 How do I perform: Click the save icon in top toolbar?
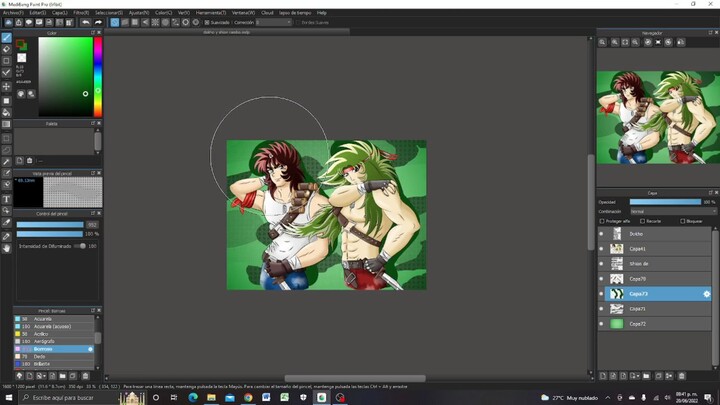pos(19,22)
